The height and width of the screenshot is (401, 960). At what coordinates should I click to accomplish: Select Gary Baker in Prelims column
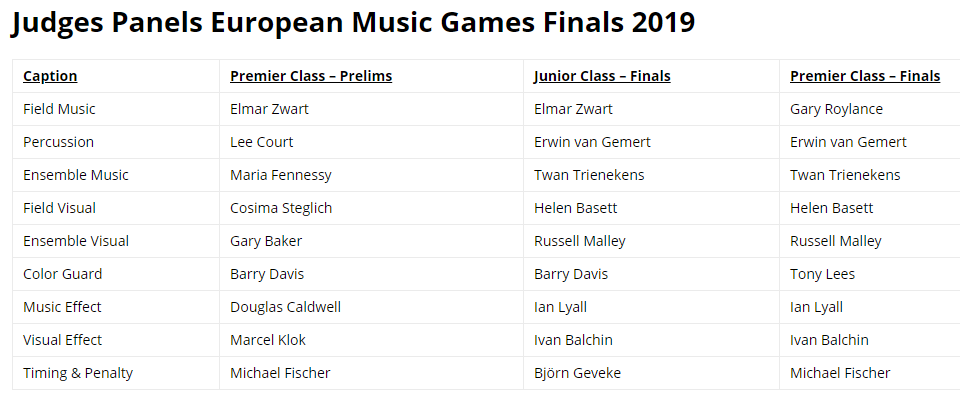coord(266,241)
